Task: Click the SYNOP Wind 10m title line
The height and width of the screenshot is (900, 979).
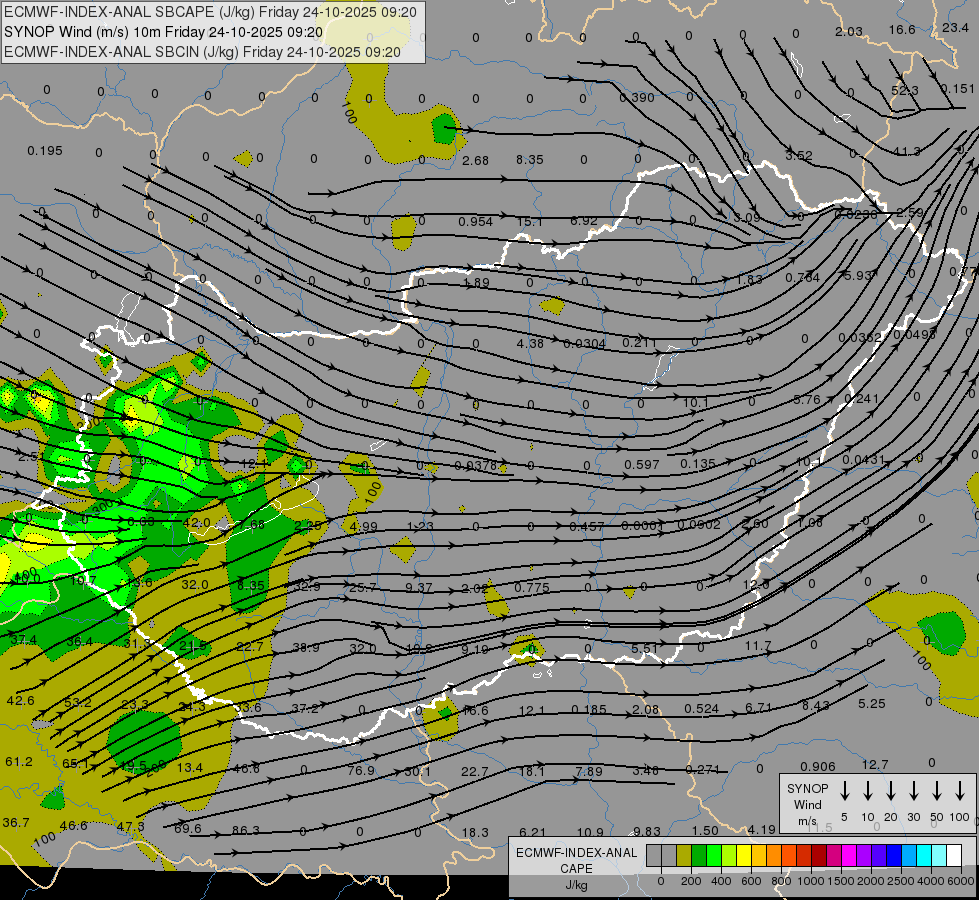Action: tap(164, 32)
